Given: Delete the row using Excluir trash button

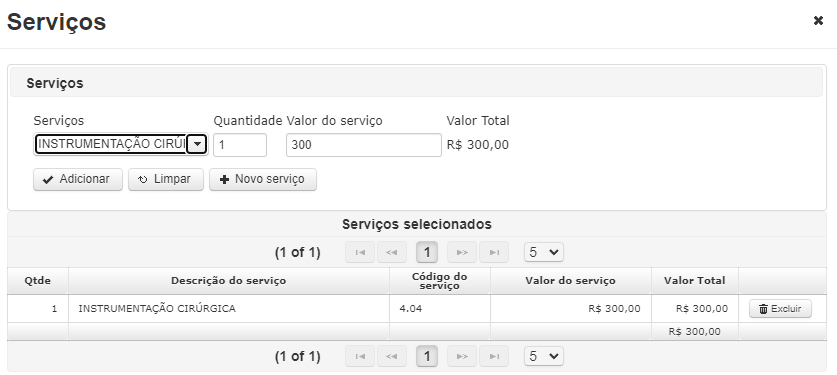Looking at the screenshot, I should 780,309.
